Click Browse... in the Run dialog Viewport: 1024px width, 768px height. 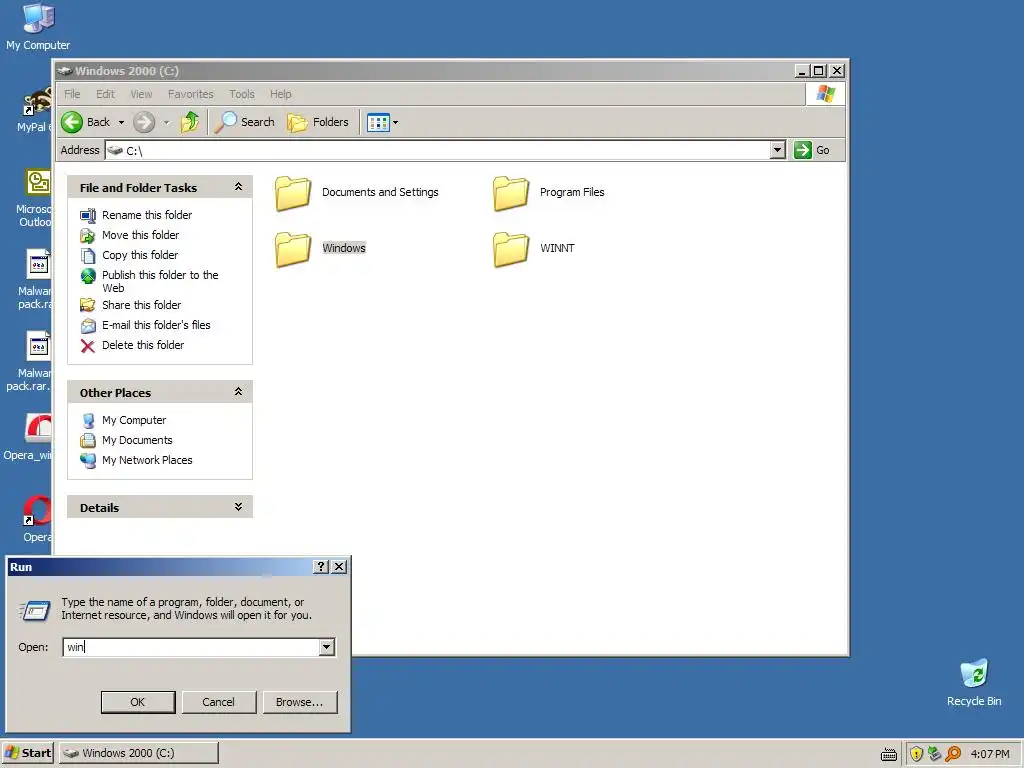(x=300, y=702)
